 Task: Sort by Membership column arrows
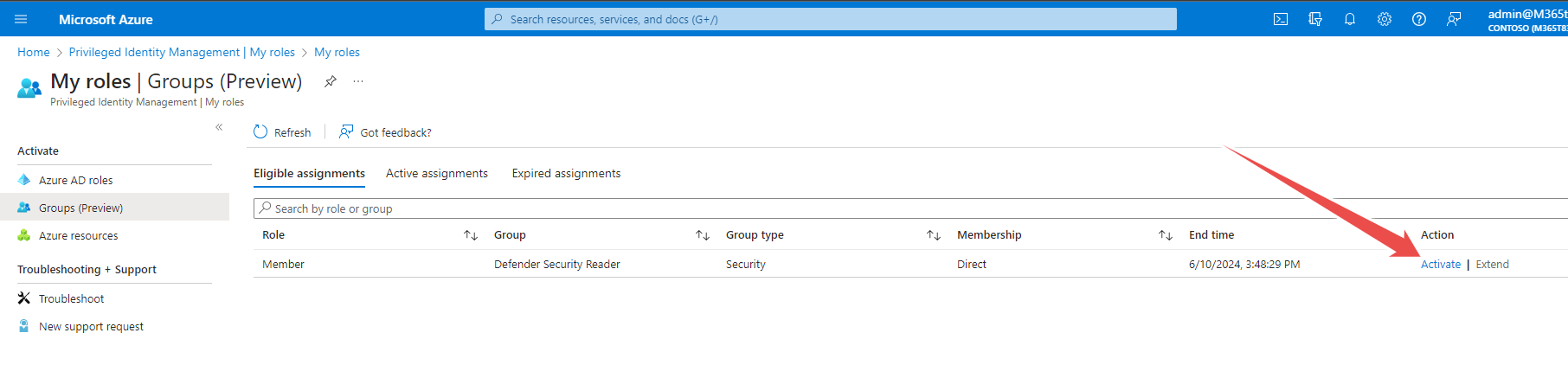click(1166, 235)
